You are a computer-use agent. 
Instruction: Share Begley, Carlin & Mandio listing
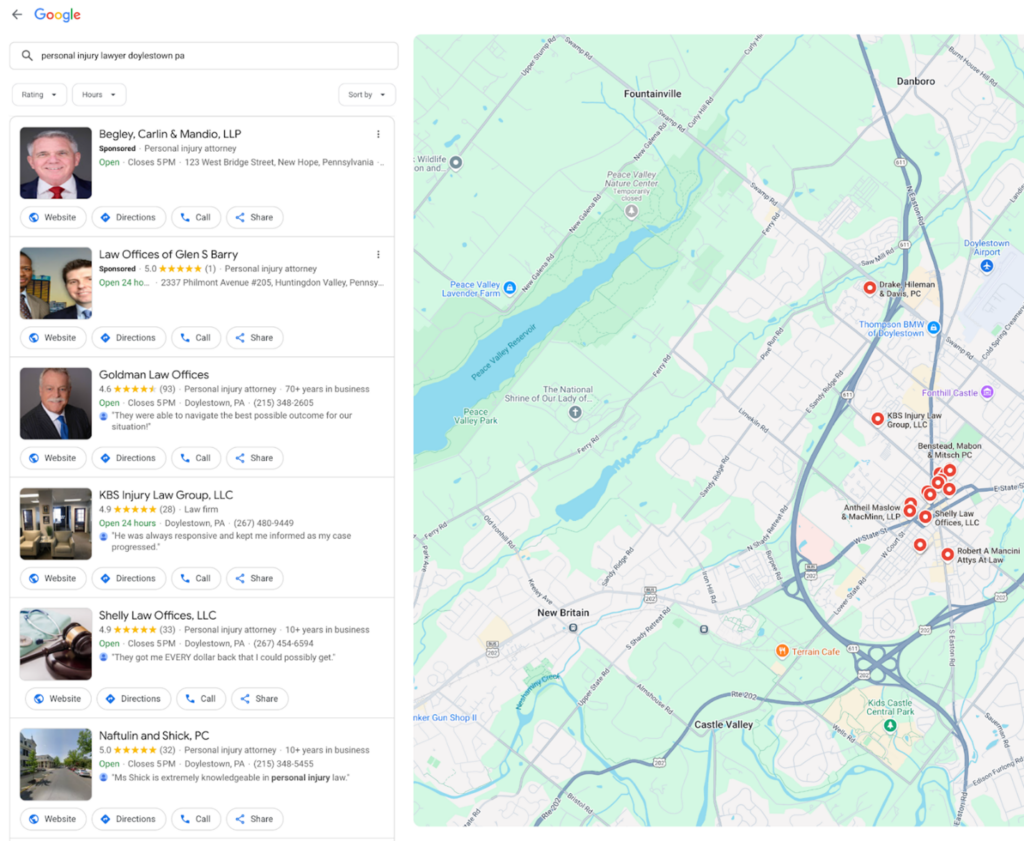tap(255, 217)
